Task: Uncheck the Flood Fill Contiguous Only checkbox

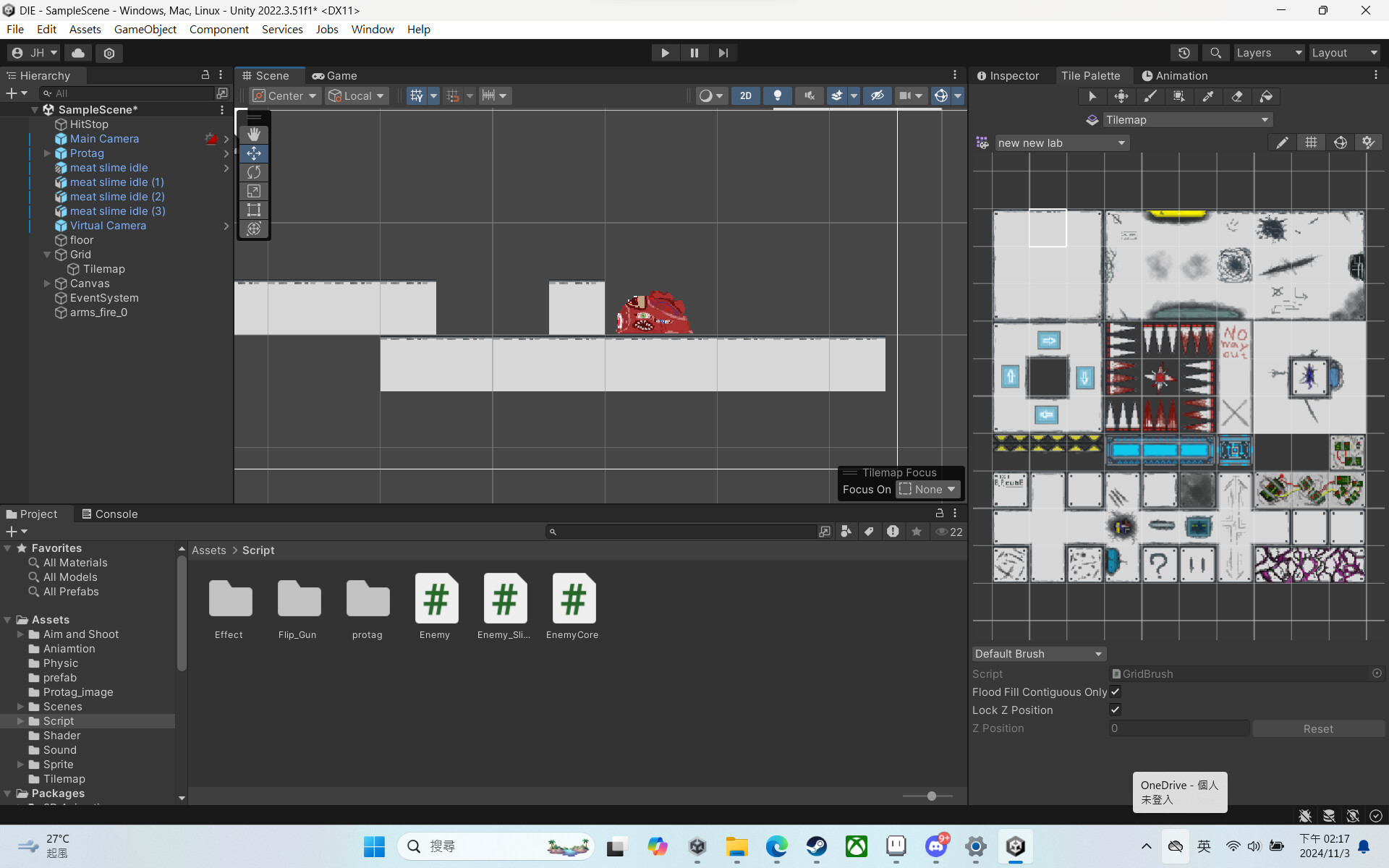Action: (1115, 692)
